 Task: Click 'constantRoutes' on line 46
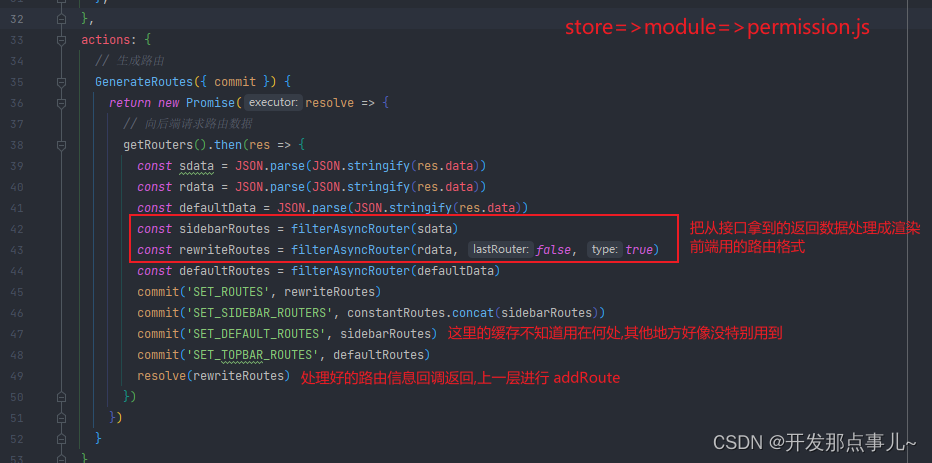(x=396, y=313)
